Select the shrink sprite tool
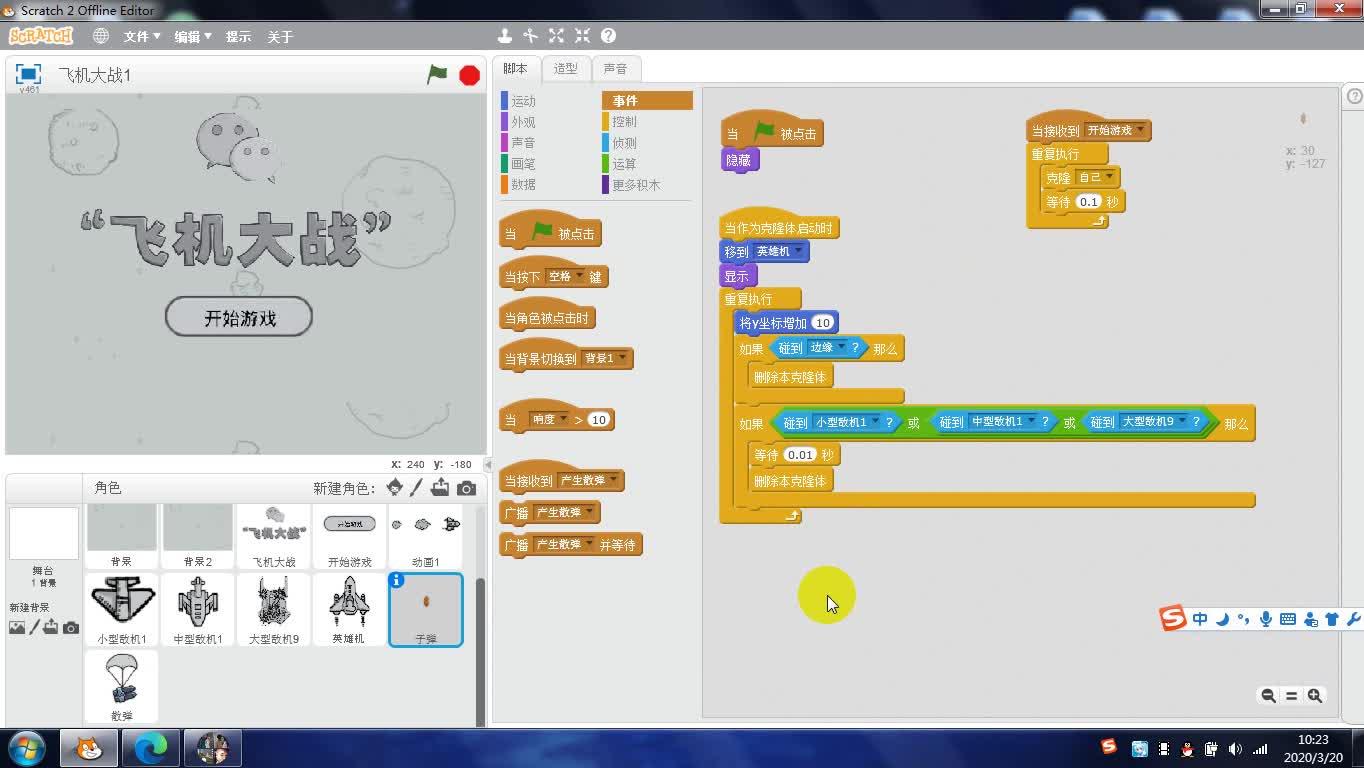 point(582,35)
